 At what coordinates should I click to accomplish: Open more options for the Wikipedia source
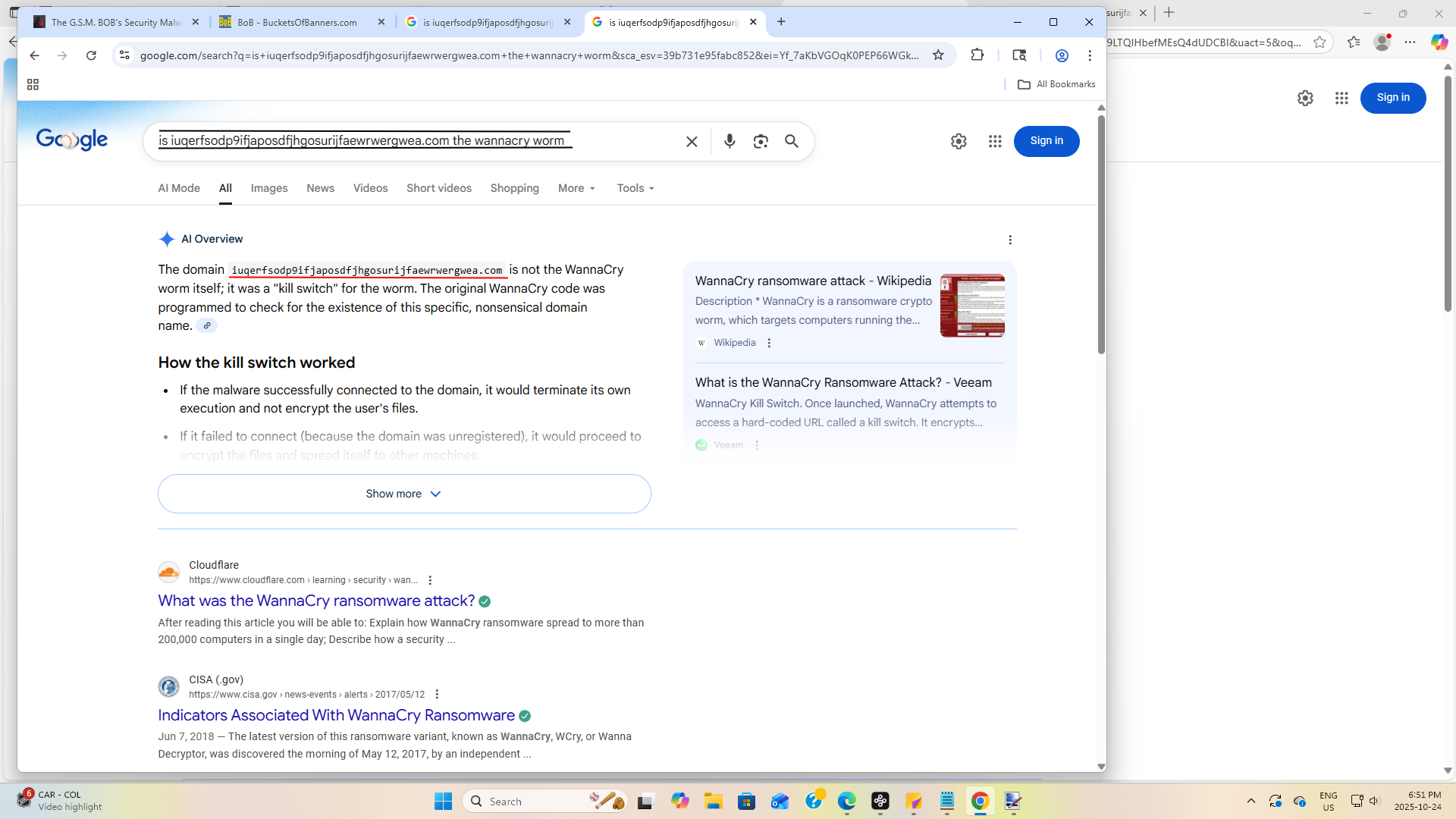(769, 343)
